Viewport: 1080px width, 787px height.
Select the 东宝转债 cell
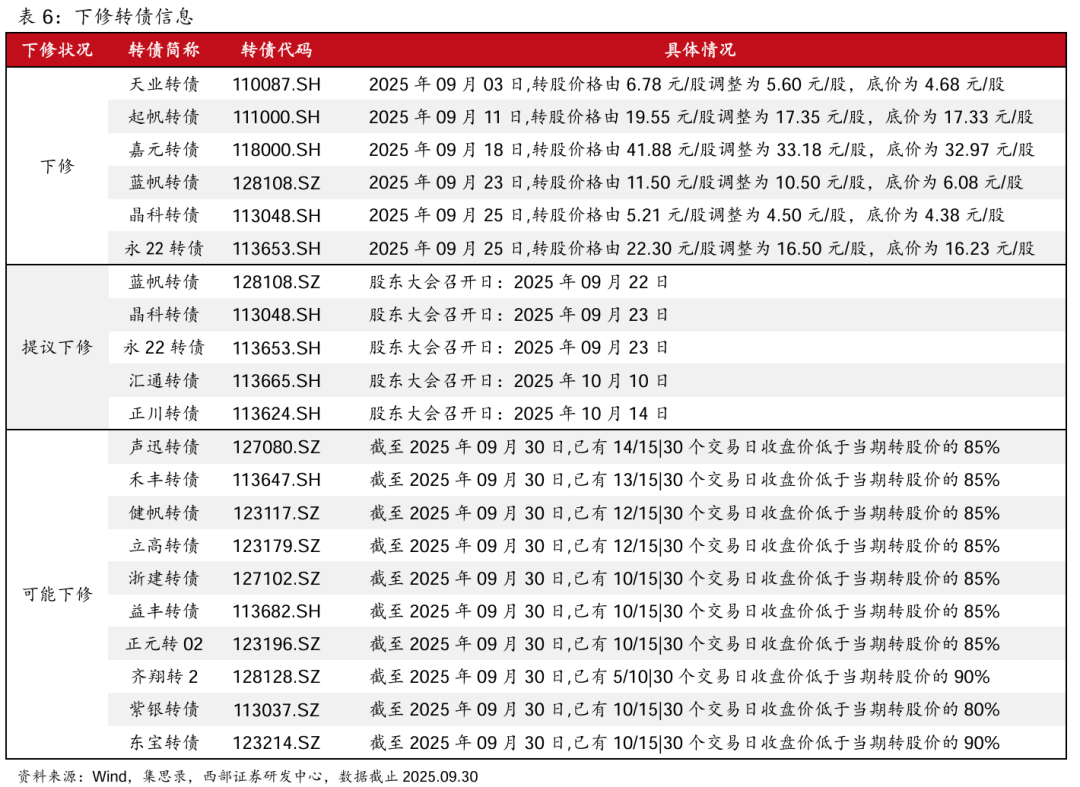coord(164,742)
